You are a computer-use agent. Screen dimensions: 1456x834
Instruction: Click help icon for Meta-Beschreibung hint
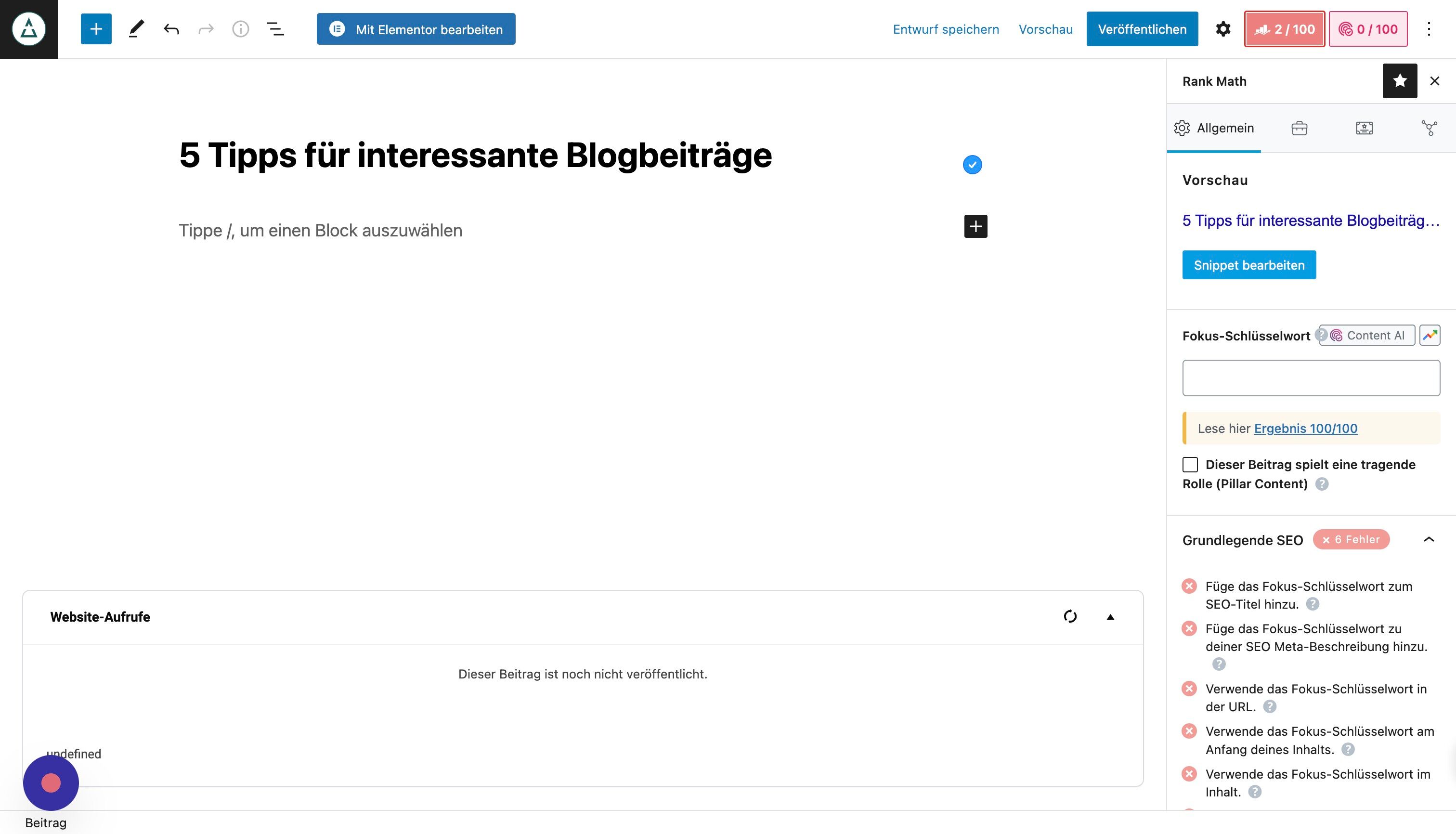1218,664
